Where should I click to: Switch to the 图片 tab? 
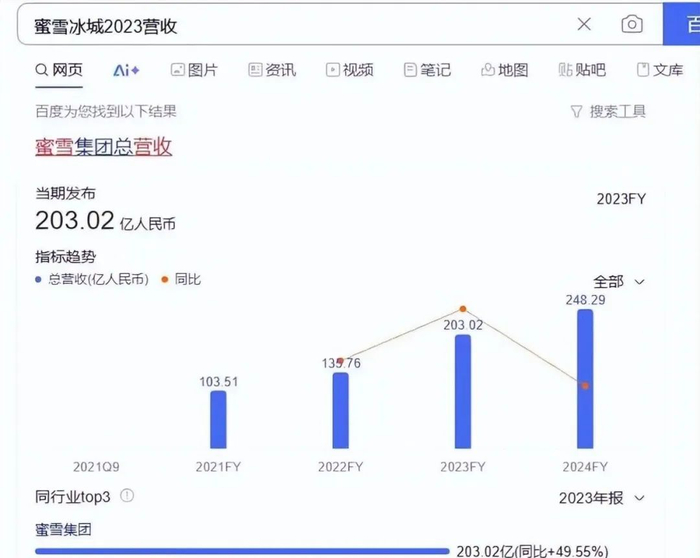pyautogui.click(x=194, y=70)
